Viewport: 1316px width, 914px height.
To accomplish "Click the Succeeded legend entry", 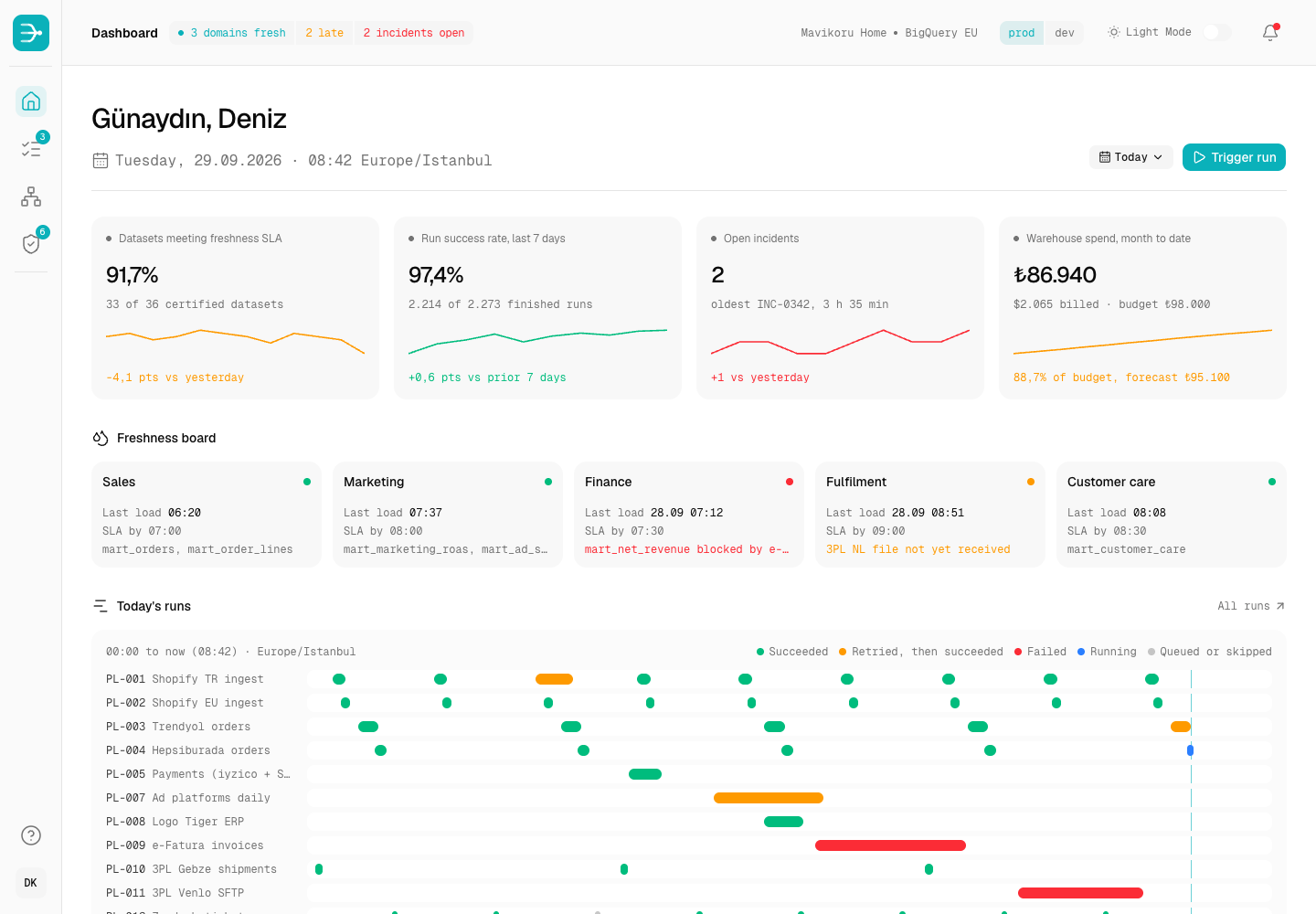I will pos(792,652).
